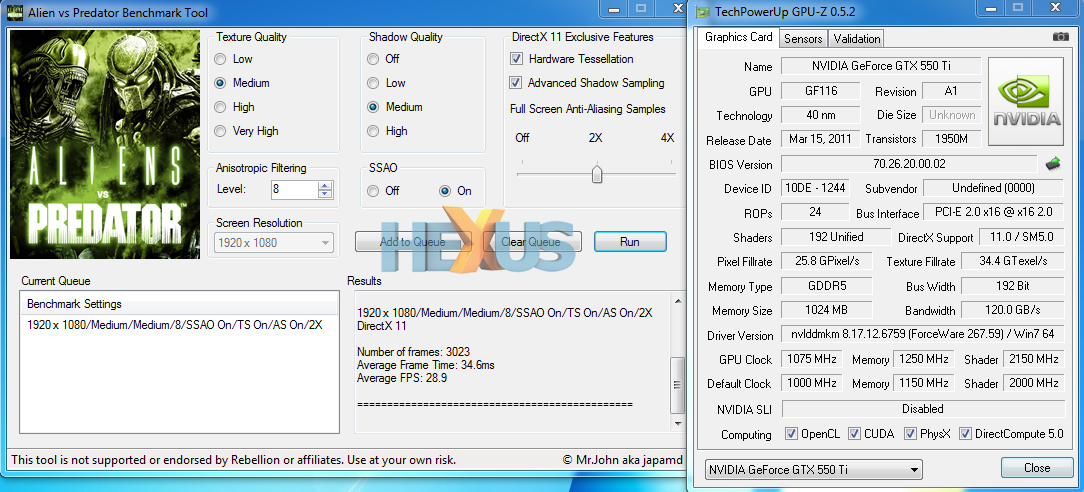This screenshot has height=492, width=1084.
Task: Click the Memory Type GDDR5 field
Action: coord(826,286)
